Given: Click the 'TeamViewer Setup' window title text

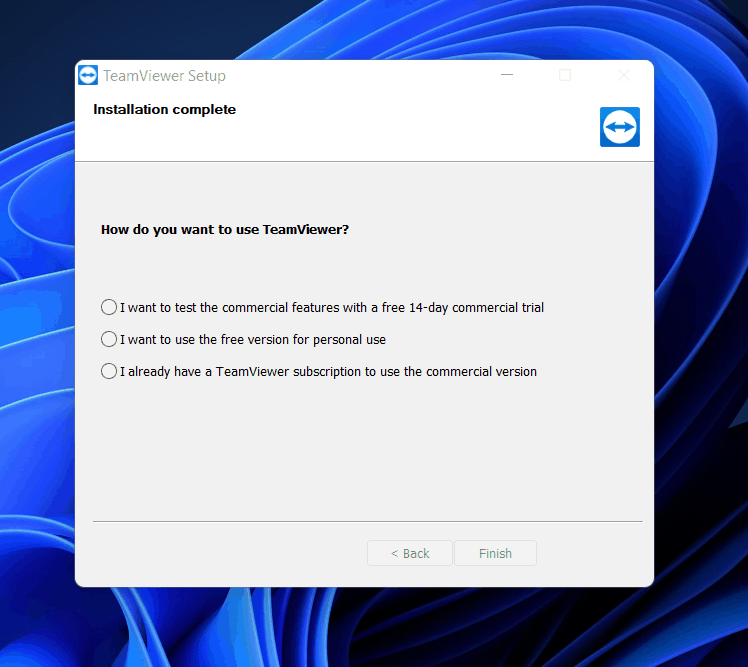Looking at the screenshot, I should click(x=164, y=76).
